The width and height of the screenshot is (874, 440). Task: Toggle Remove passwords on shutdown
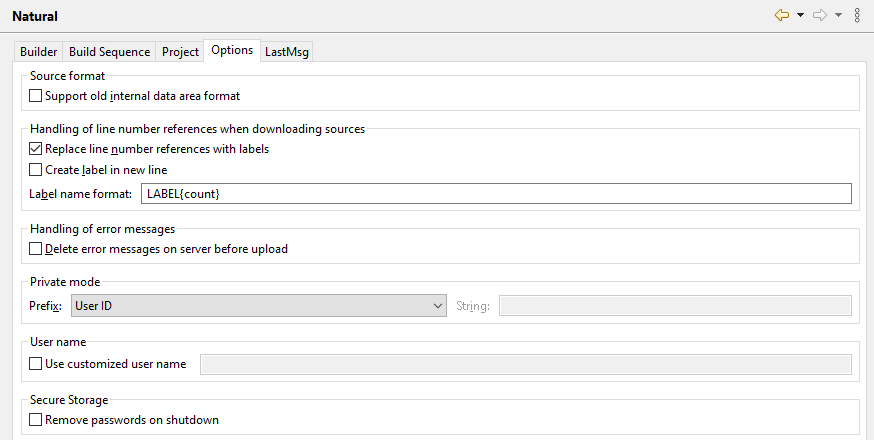tap(36, 420)
